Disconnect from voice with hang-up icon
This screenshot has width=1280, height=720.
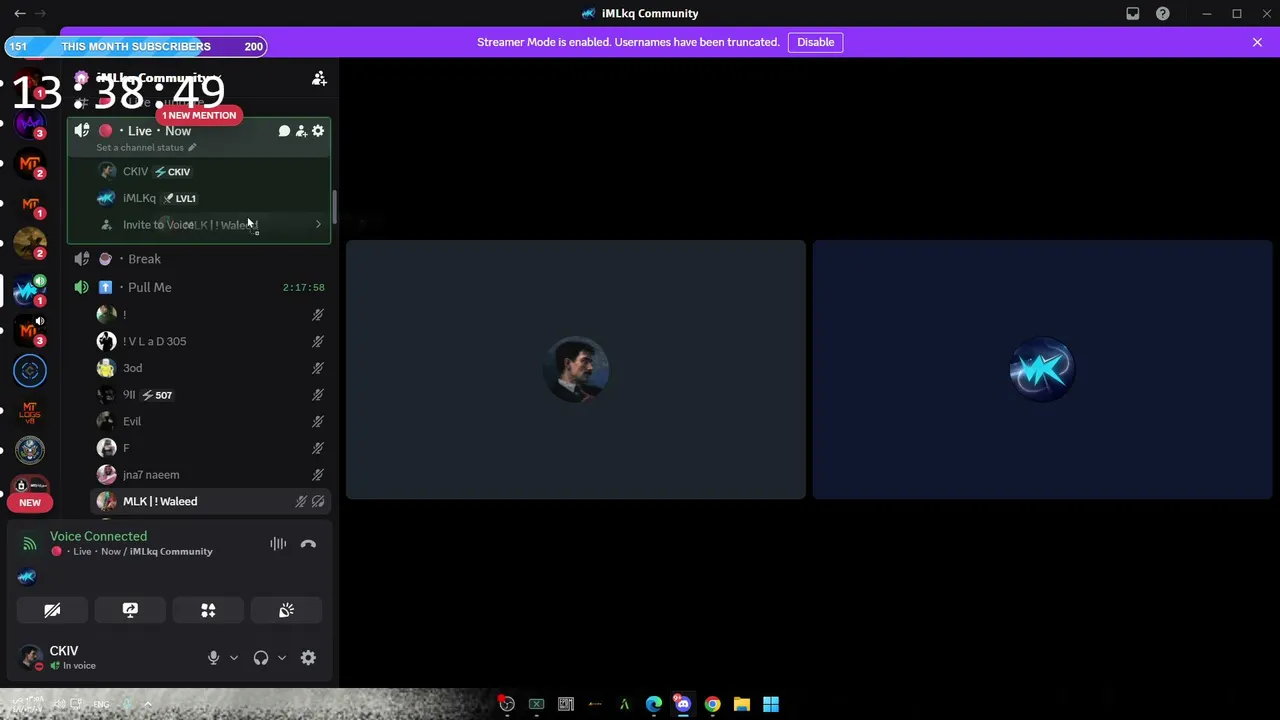[x=308, y=544]
